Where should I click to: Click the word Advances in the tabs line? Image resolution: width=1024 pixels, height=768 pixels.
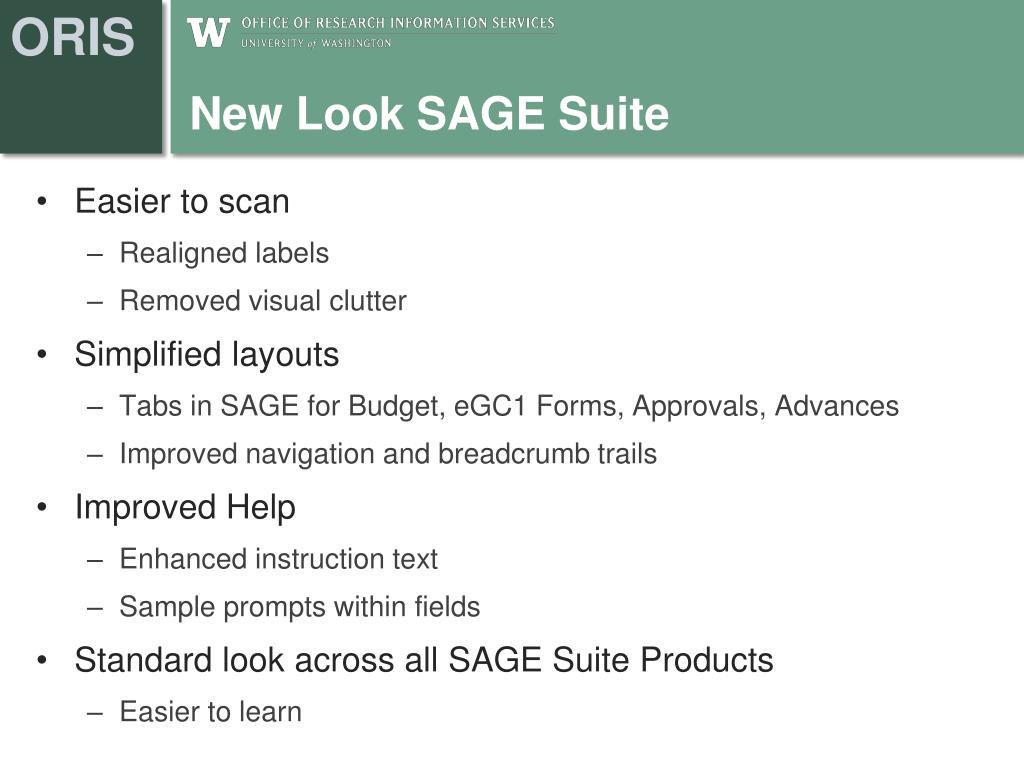pyautogui.click(x=837, y=406)
